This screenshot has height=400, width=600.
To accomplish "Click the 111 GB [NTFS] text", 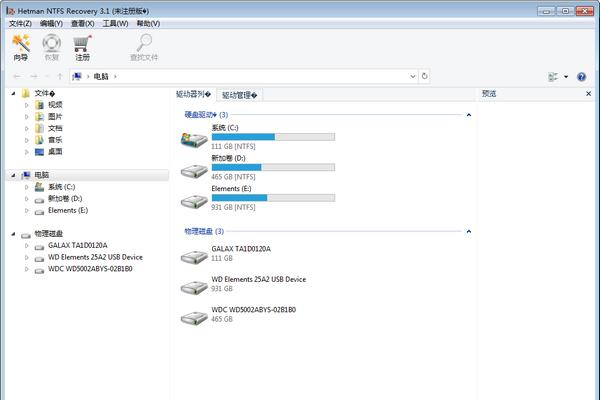I will 233,147.
